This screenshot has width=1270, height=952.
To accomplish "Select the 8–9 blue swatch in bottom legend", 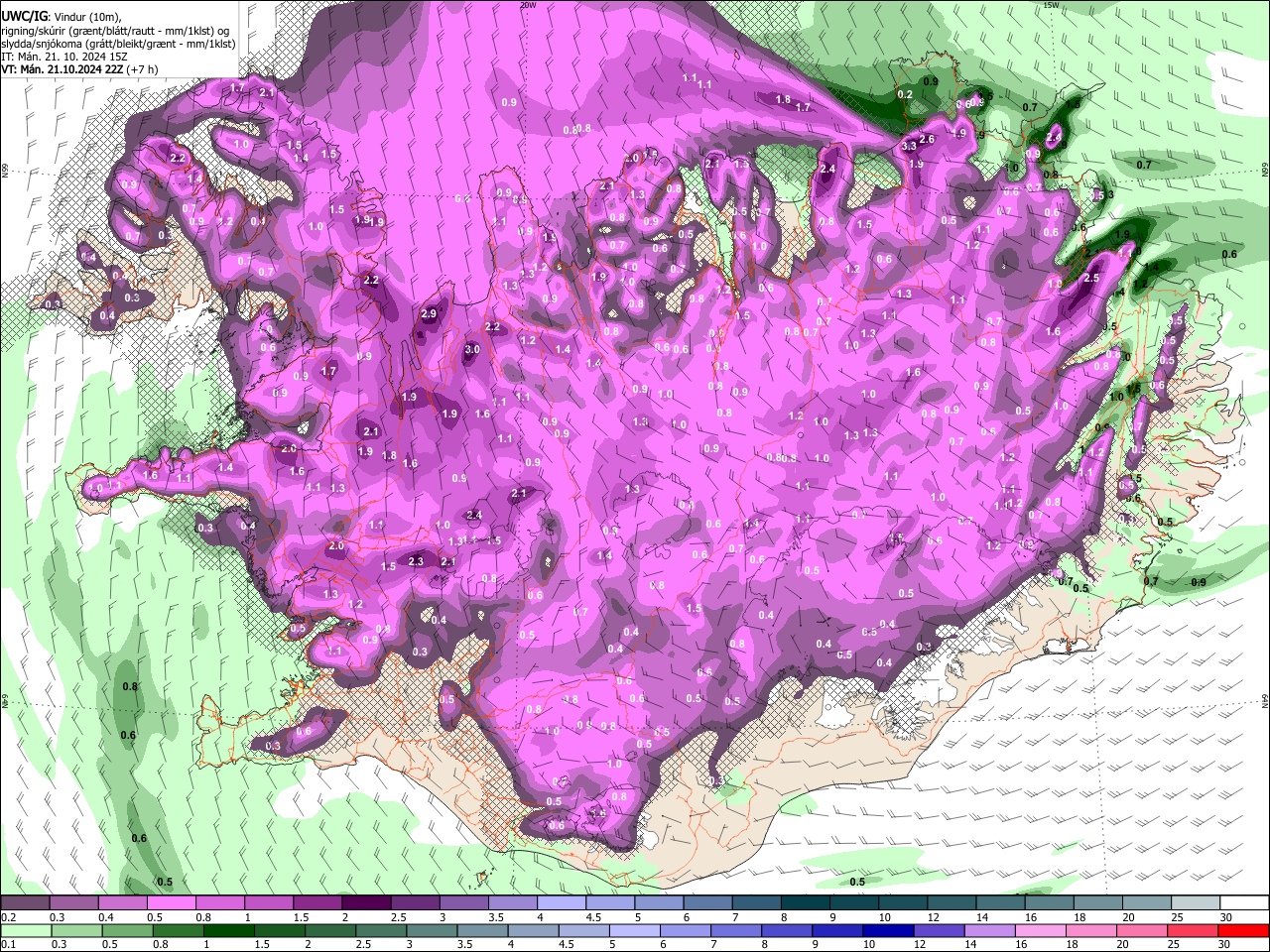I will (x=787, y=930).
